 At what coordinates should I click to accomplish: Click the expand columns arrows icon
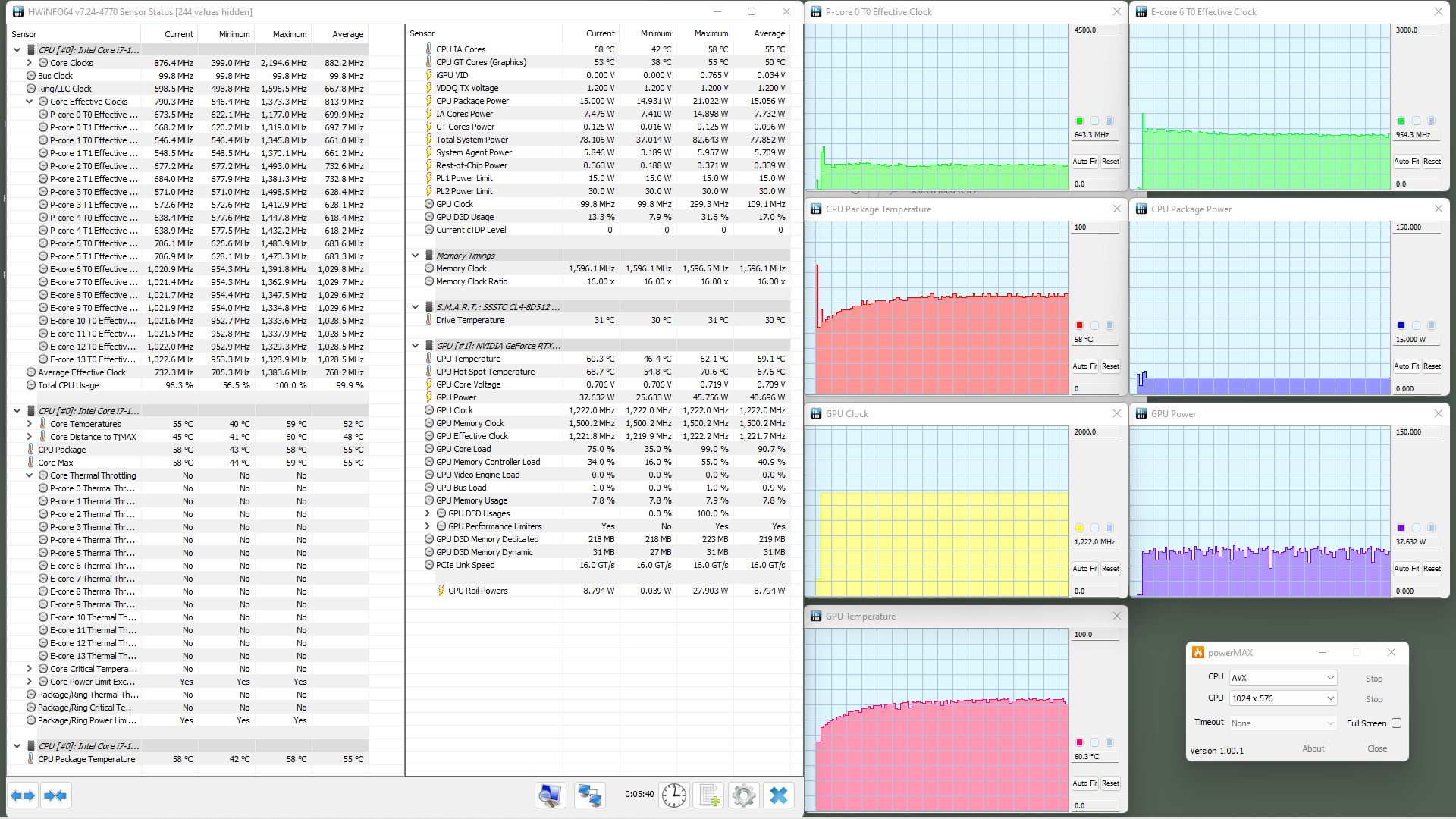[x=23, y=795]
